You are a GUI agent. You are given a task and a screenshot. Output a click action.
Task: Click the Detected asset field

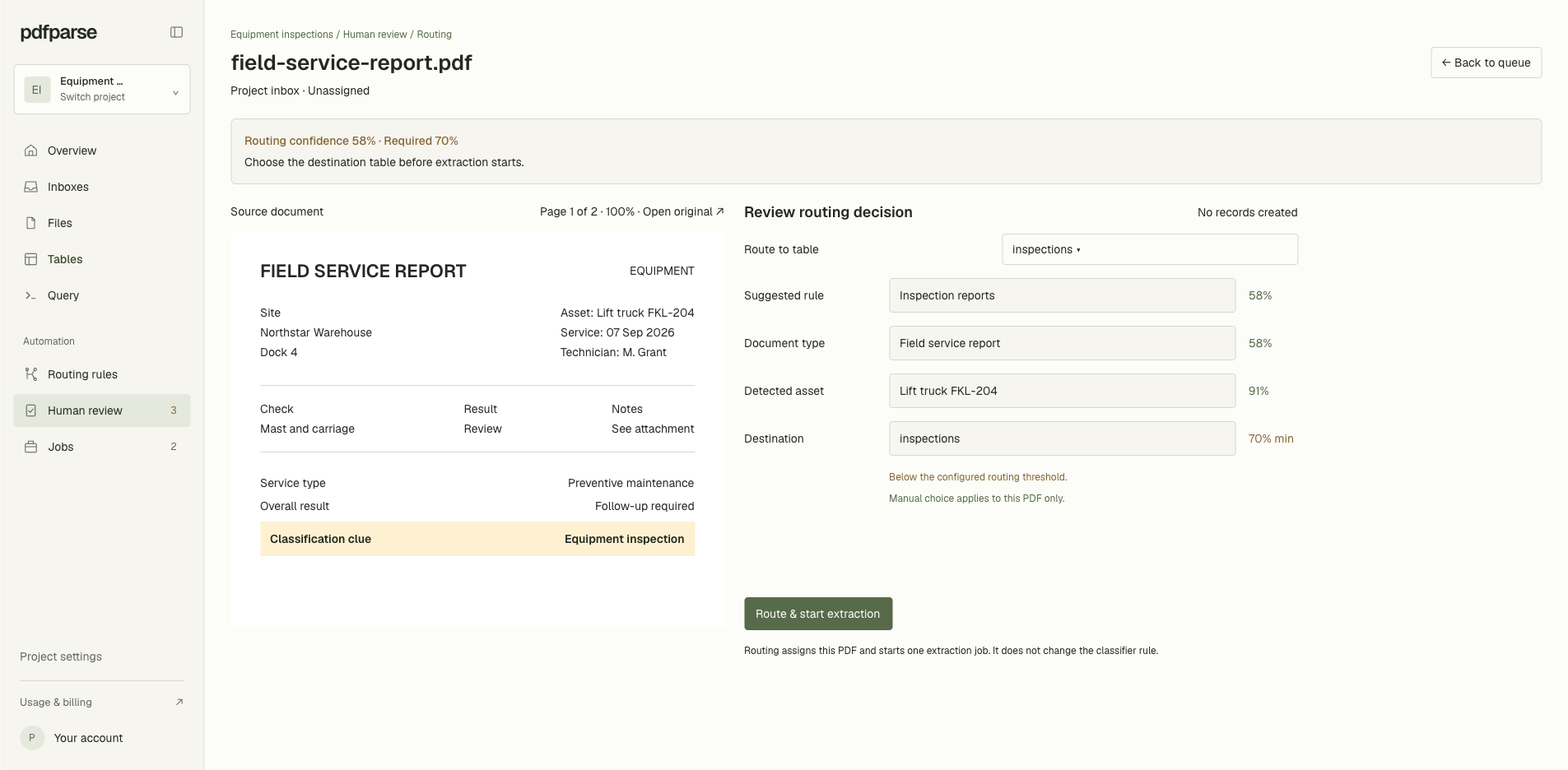coord(1062,391)
